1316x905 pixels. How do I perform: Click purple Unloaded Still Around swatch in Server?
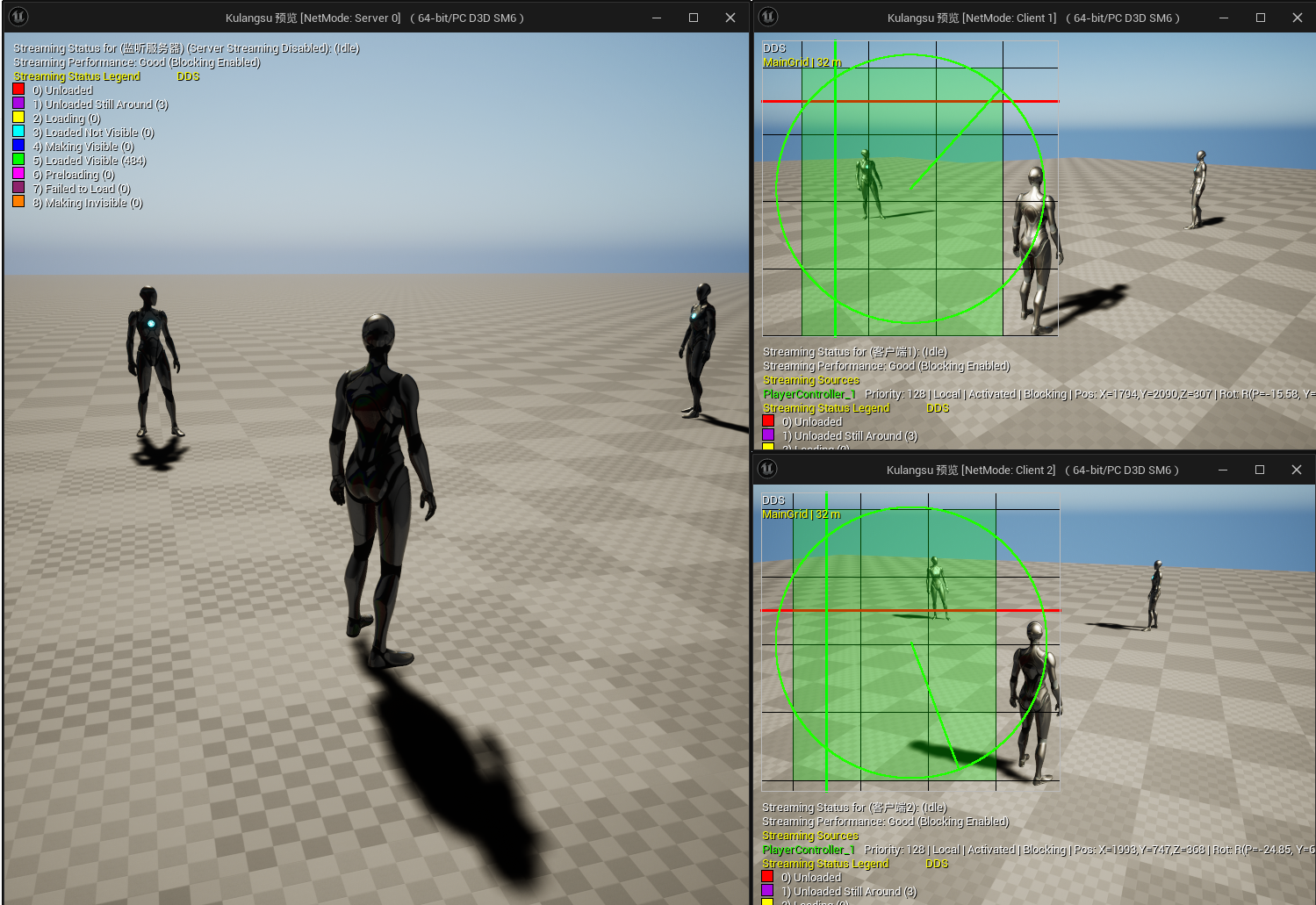18,104
